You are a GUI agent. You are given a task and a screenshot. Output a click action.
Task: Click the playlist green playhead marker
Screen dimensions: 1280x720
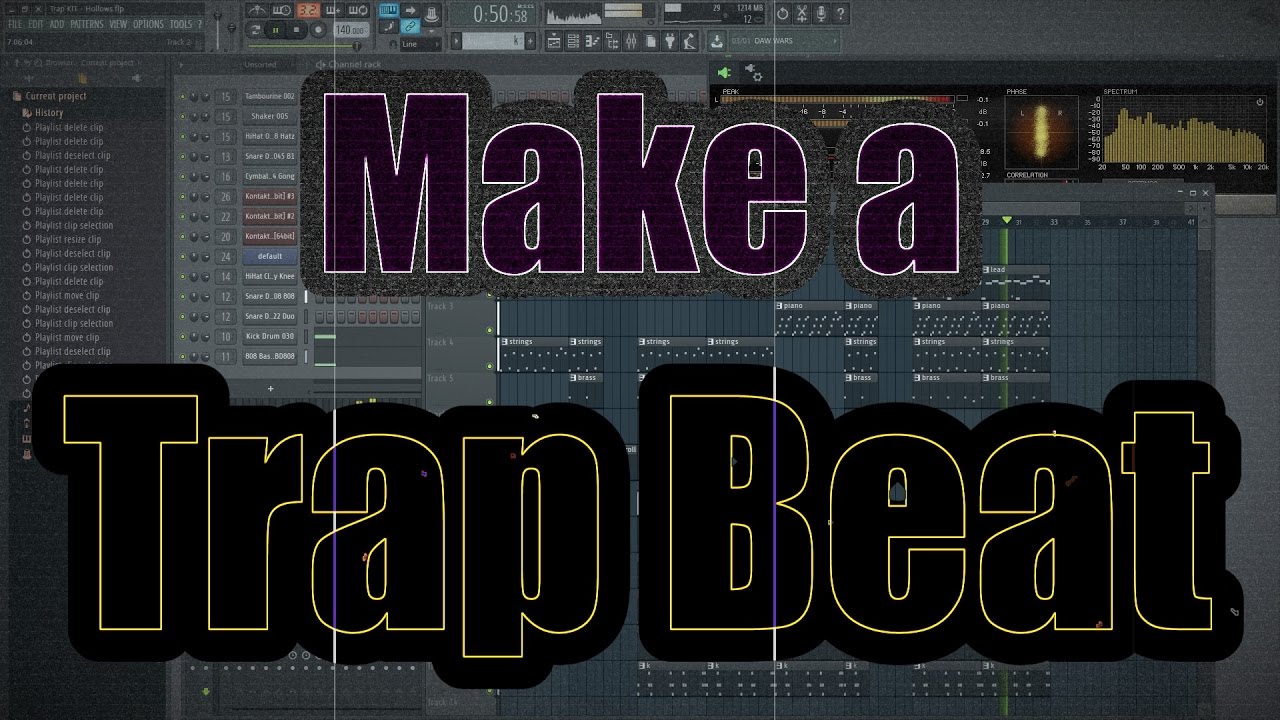click(1007, 220)
